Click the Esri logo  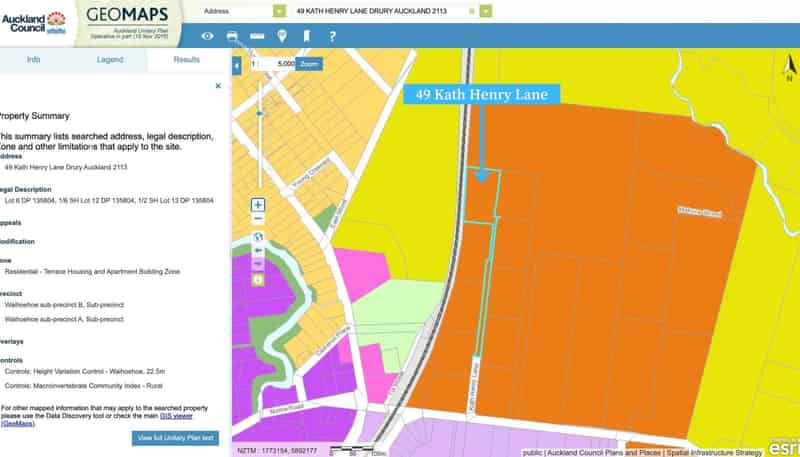coord(783,447)
